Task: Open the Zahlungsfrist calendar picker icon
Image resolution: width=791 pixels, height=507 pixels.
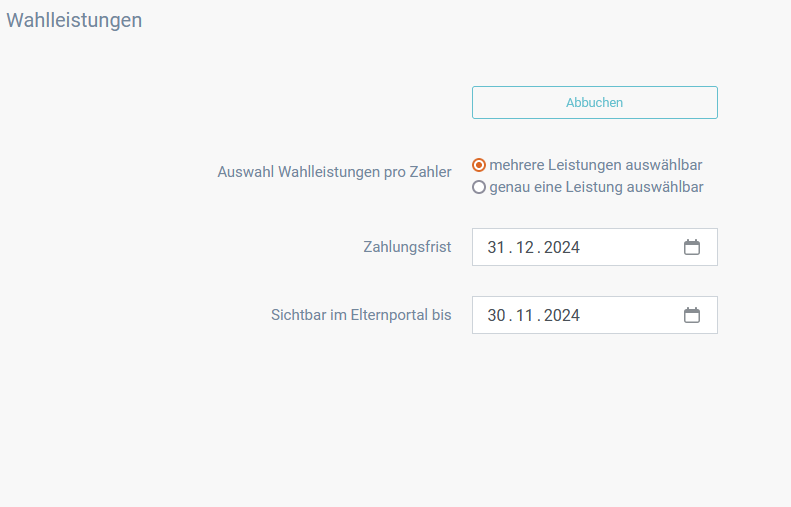Action: click(692, 247)
